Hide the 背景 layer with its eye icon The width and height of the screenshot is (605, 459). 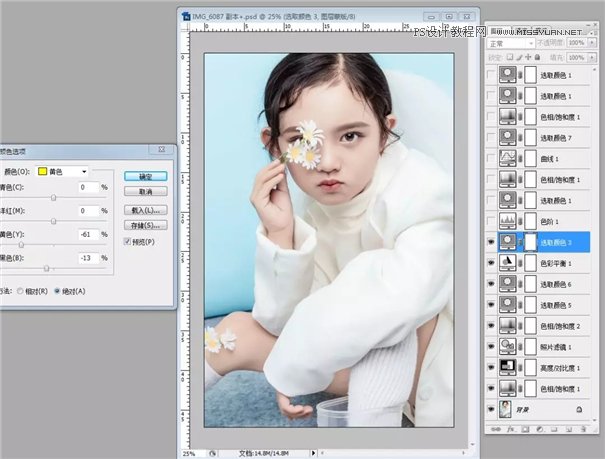pos(489,409)
